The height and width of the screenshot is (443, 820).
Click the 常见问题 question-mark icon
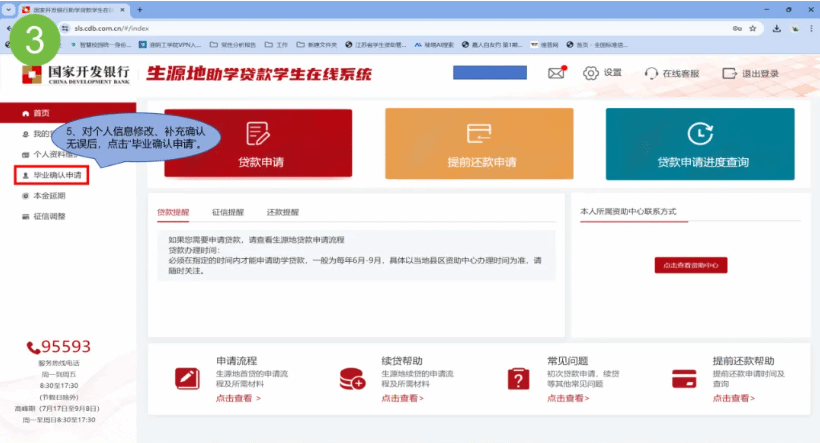(518, 379)
